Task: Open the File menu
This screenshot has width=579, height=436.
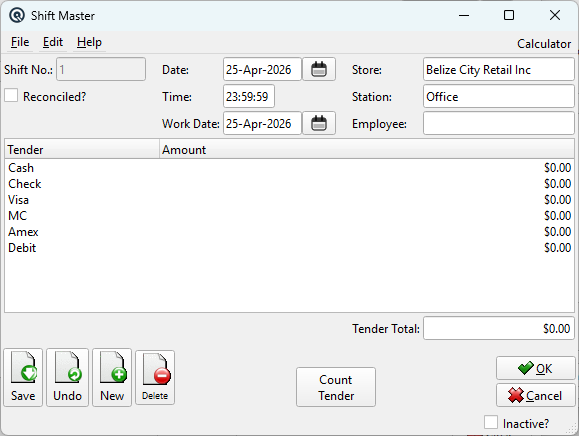Action: click(20, 42)
